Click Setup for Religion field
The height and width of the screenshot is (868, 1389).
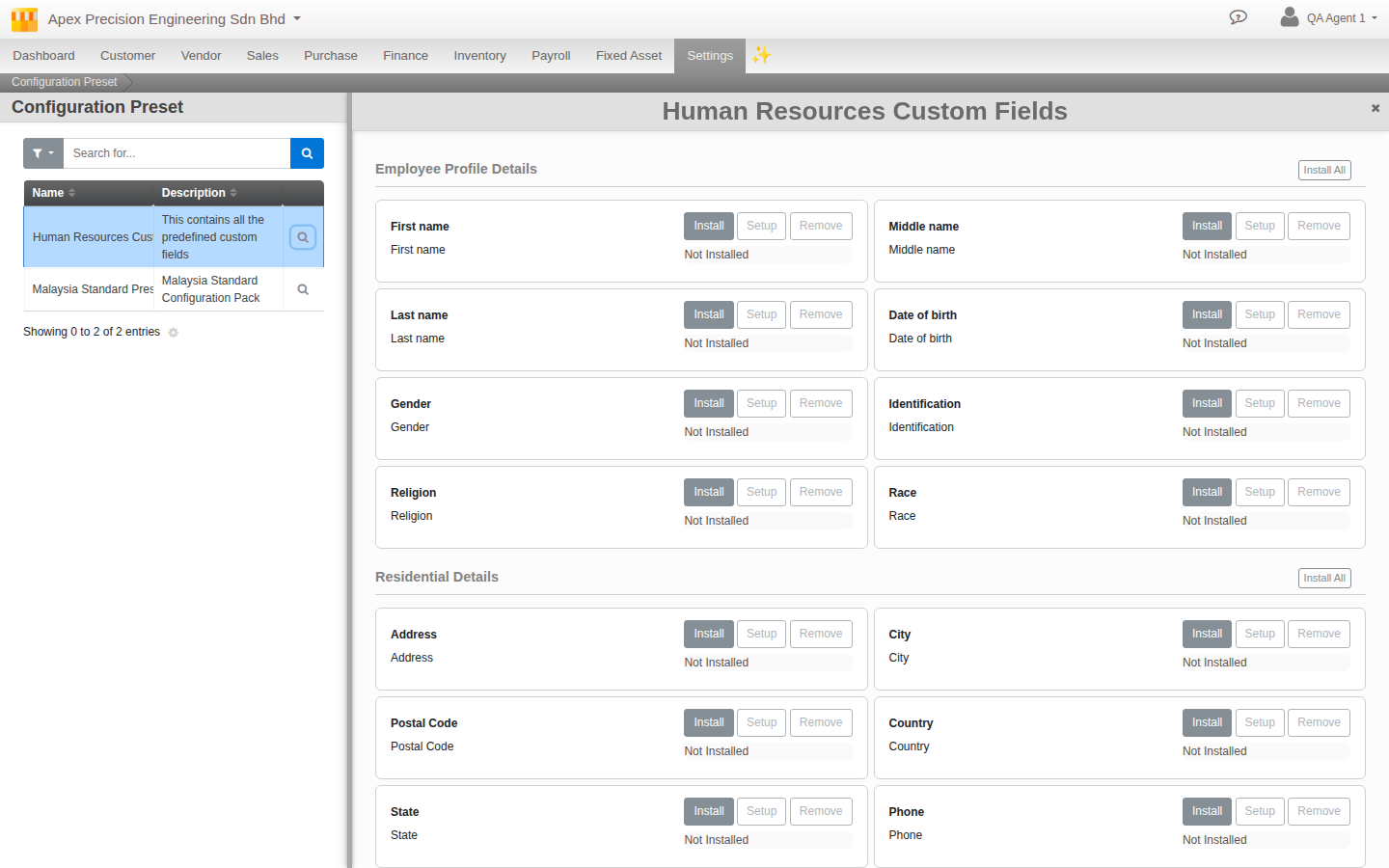tap(761, 492)
